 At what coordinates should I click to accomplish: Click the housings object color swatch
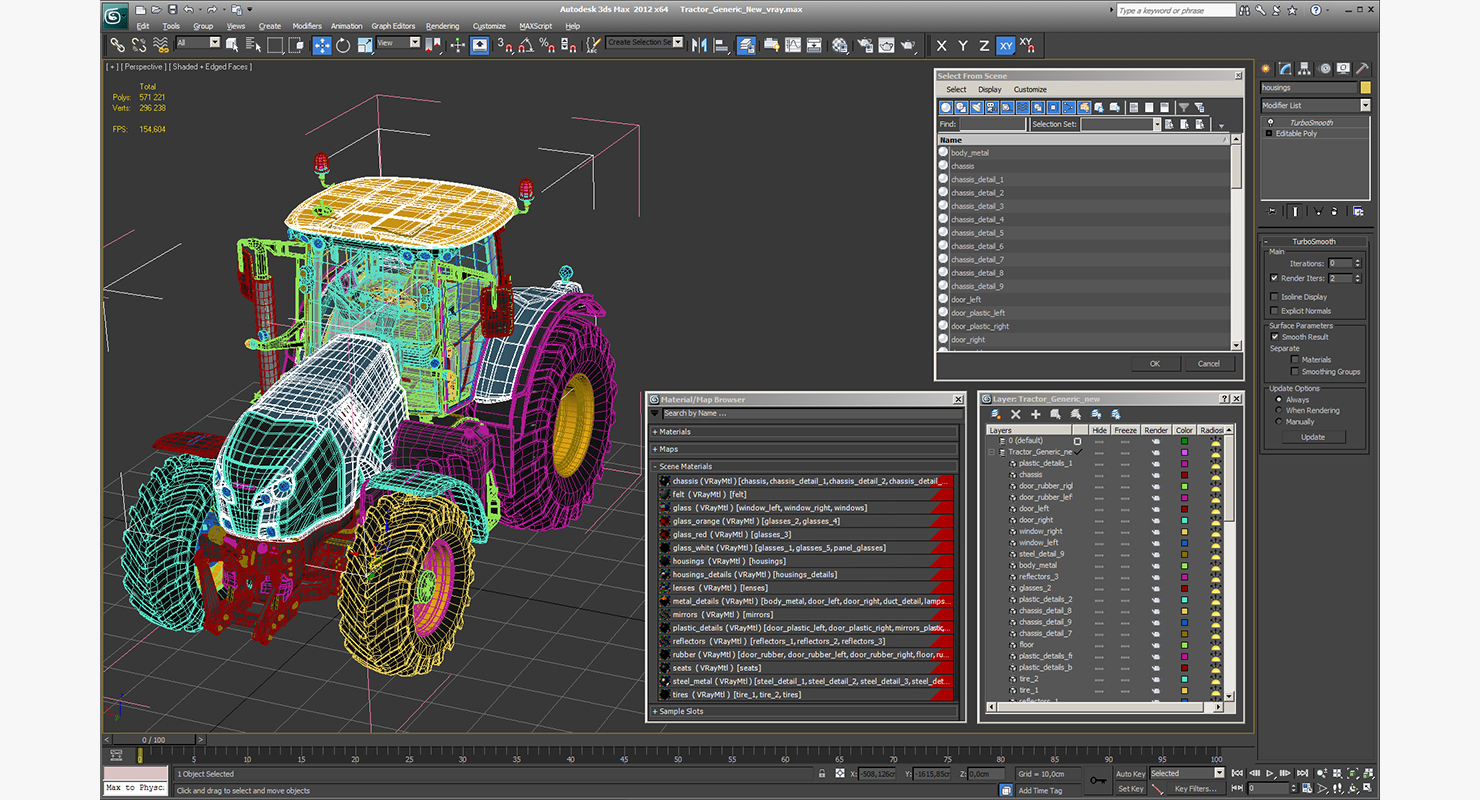[1365, 88]
